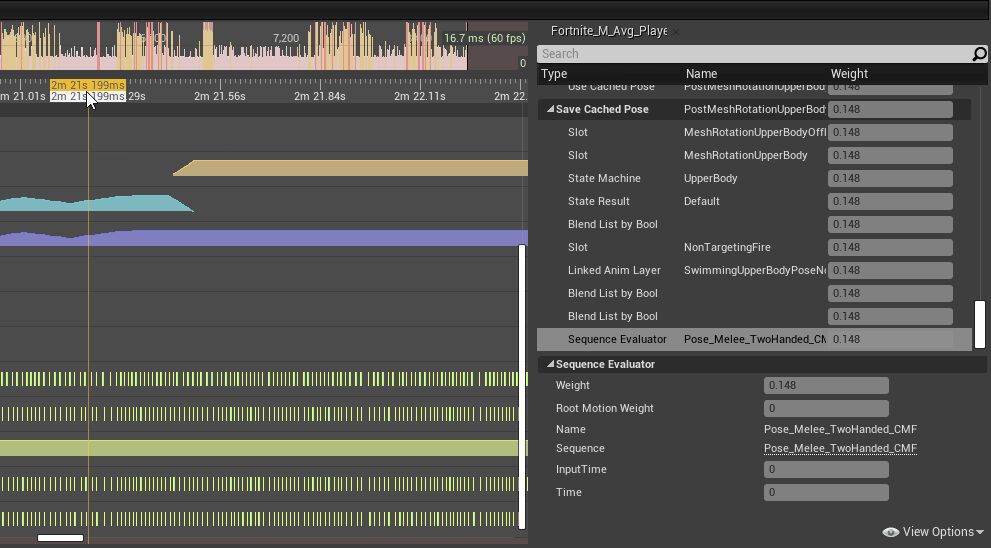
Task: Click the anim graph panel vertical scrollbar thumb
Action: point(980,324)
